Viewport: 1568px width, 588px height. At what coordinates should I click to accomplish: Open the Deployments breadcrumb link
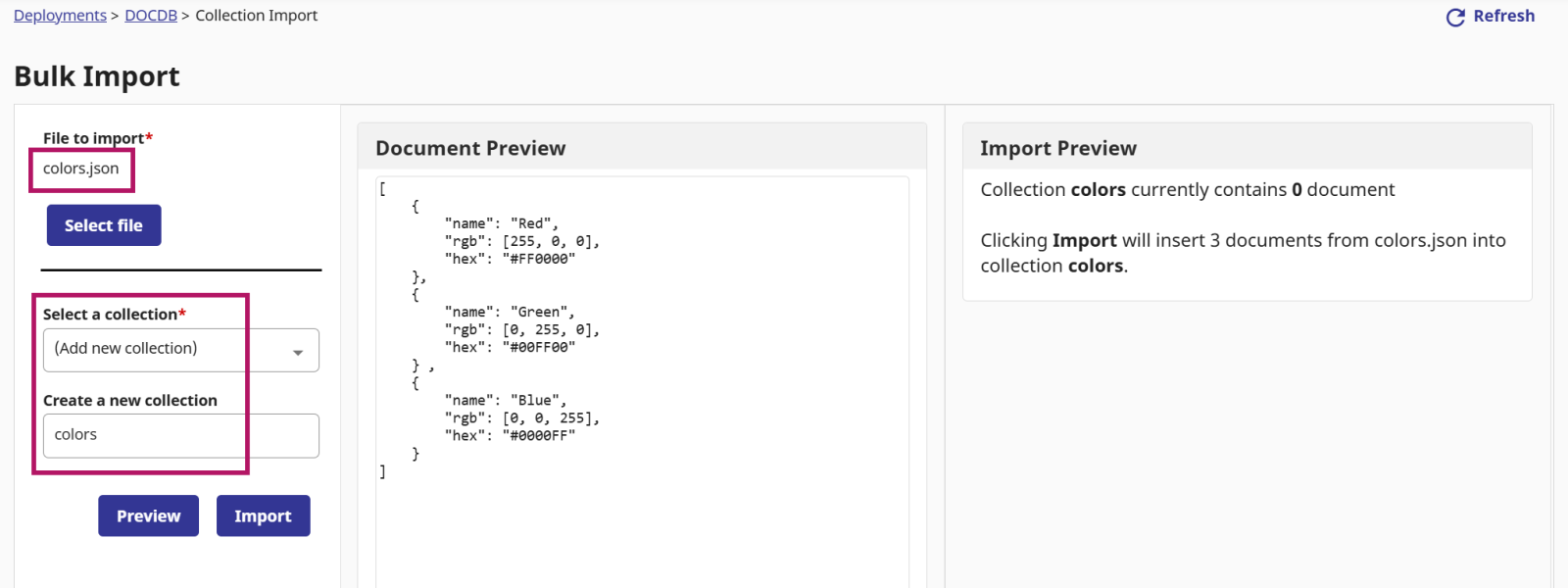point(60,16)
